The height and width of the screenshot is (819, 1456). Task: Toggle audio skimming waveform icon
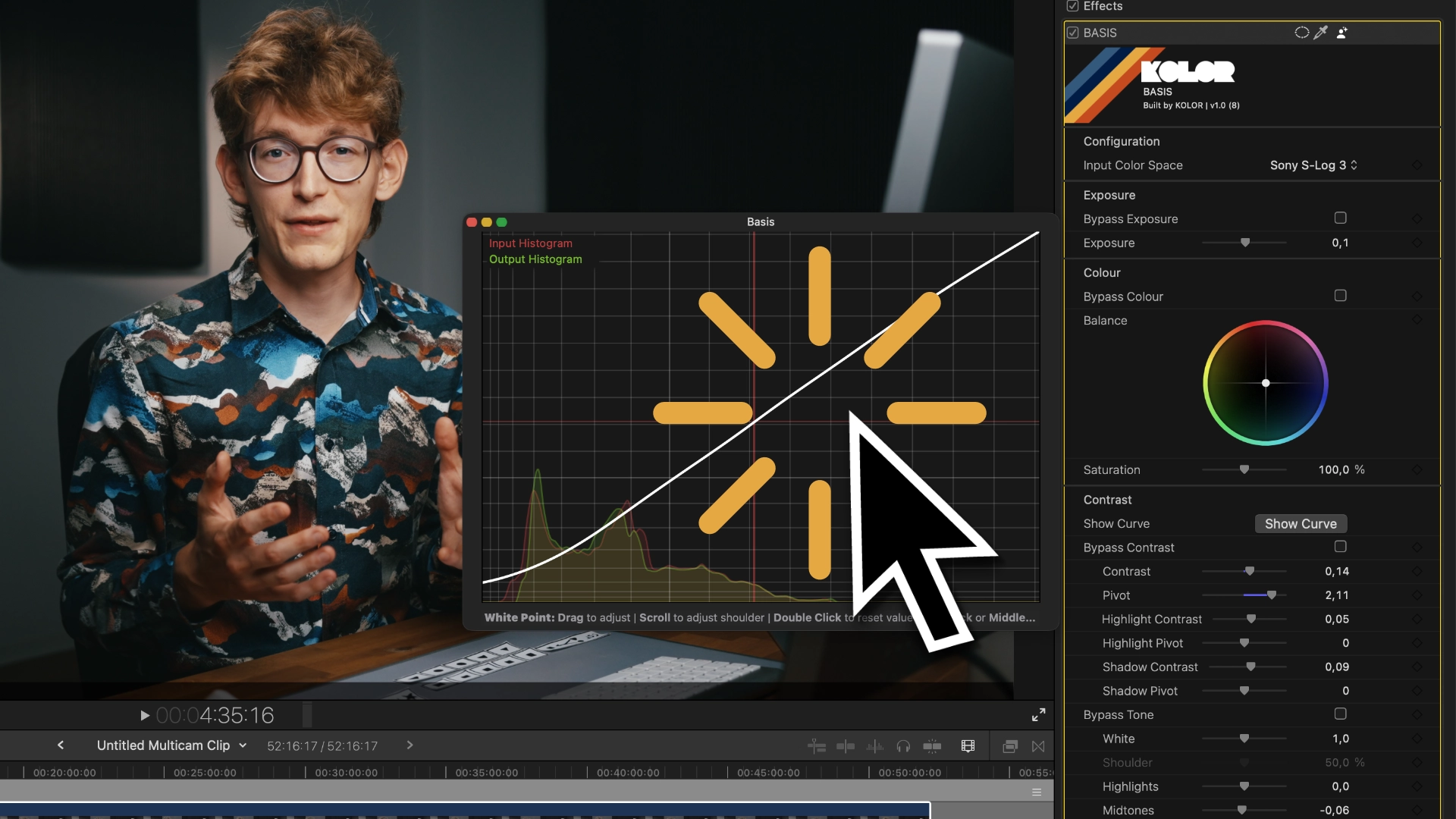click(874, 746)
